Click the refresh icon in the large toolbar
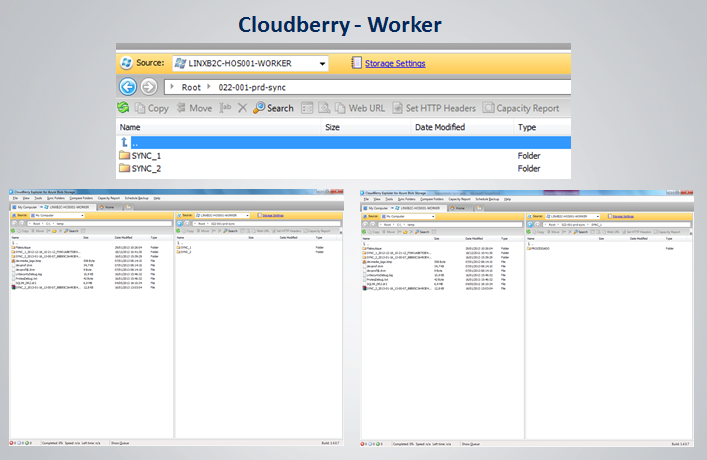 click(123, 108)
